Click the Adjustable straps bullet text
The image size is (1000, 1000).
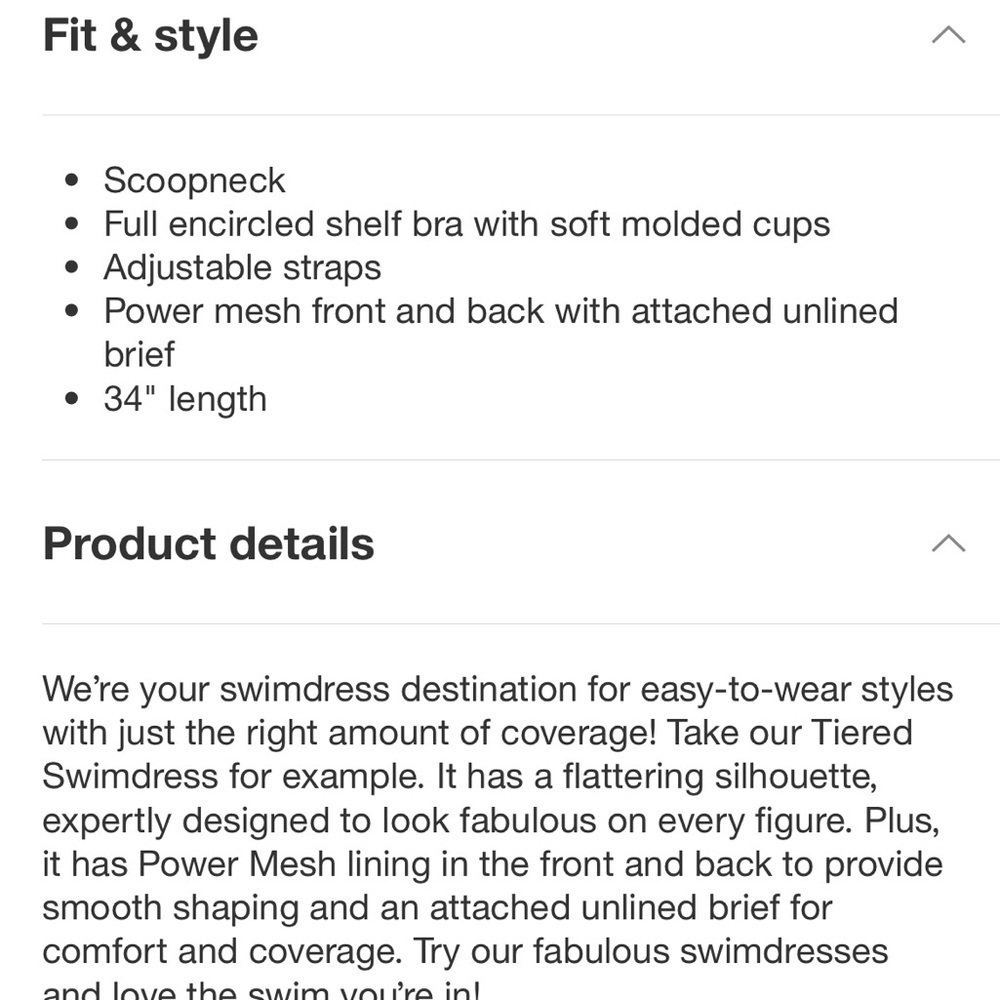[x=242, y=268]
